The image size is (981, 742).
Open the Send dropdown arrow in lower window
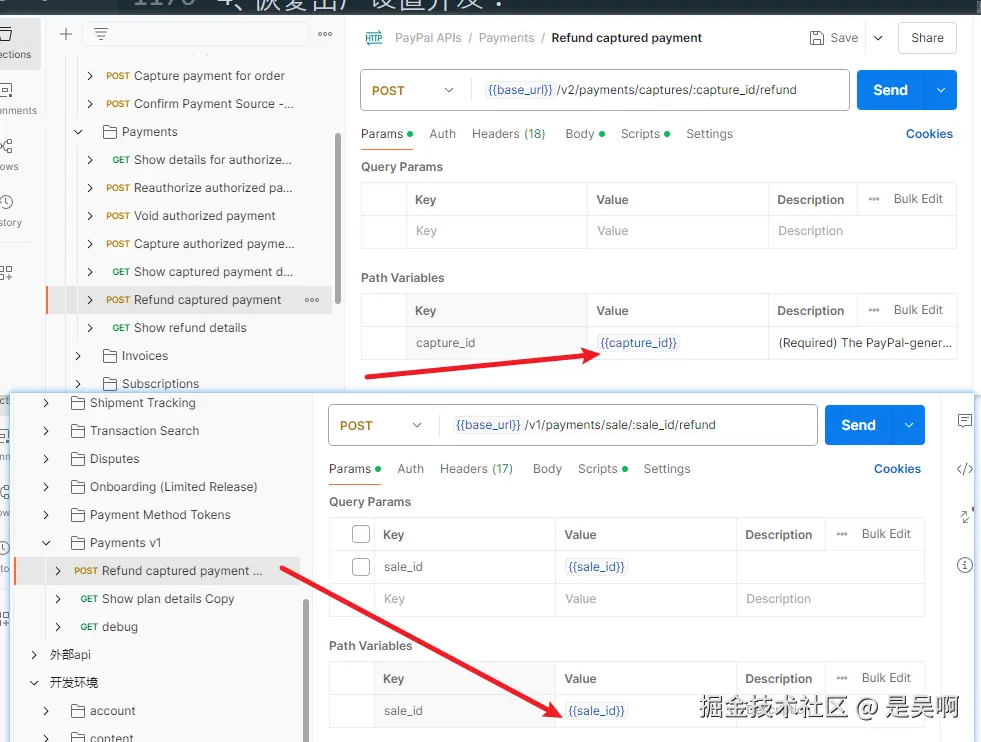click(908, 425)
